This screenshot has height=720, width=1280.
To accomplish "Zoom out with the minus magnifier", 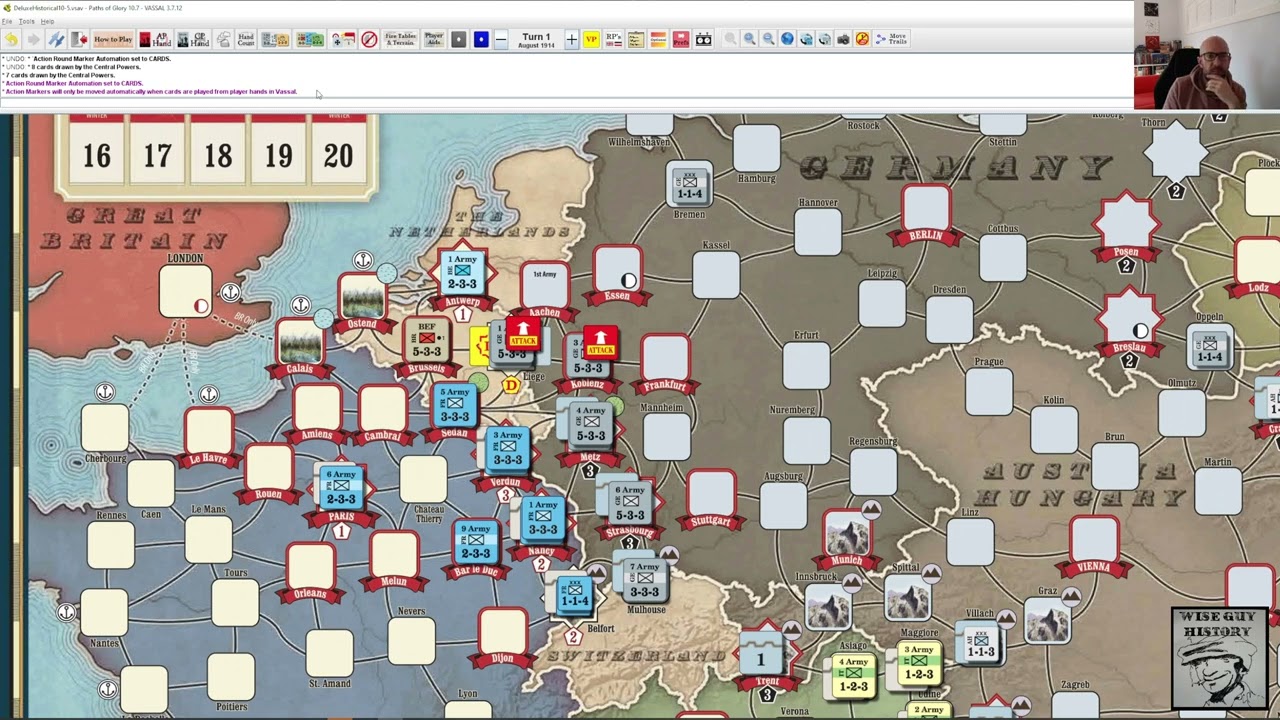I will point(768,39).
